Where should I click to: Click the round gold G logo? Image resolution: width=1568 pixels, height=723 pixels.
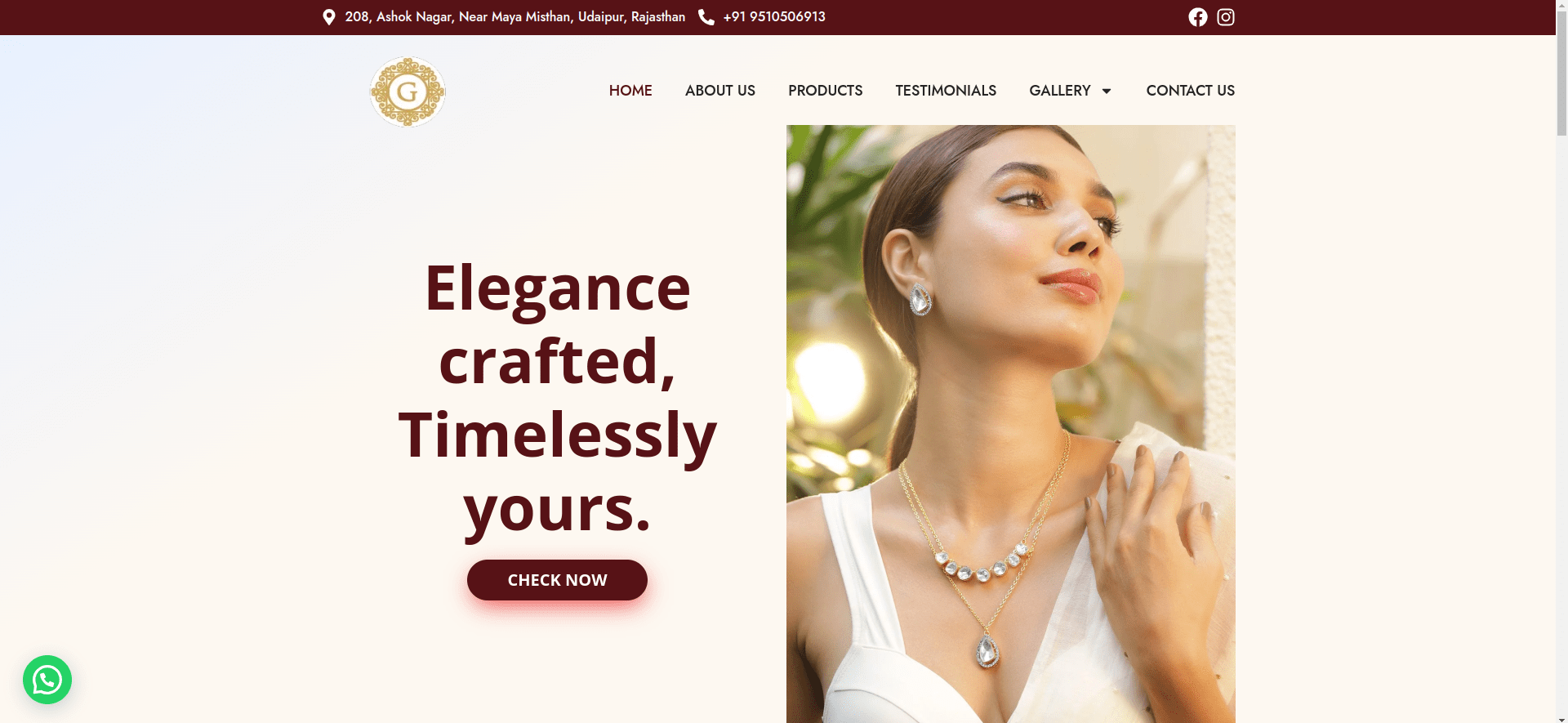(408, 91)
